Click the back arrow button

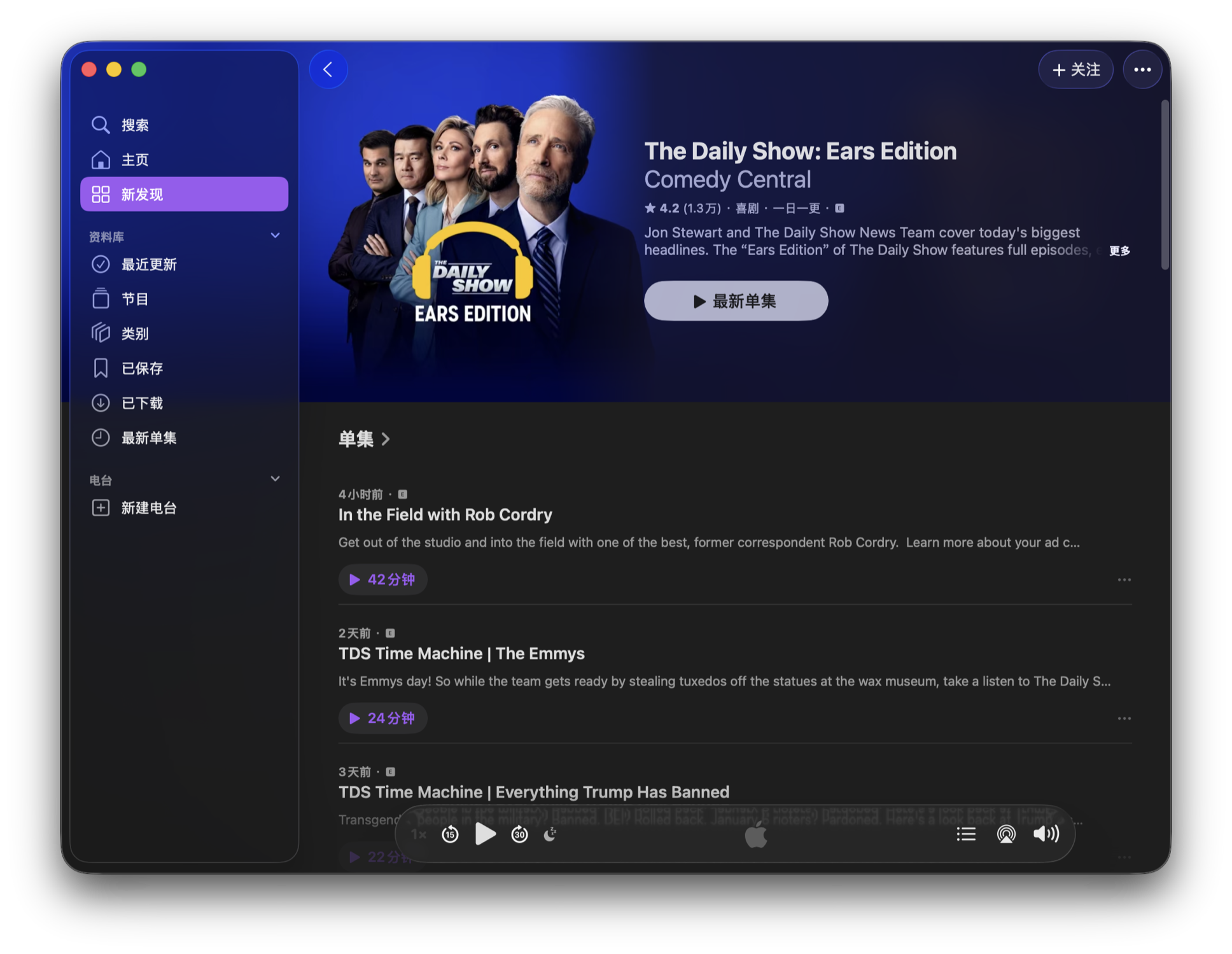[328, 69]
